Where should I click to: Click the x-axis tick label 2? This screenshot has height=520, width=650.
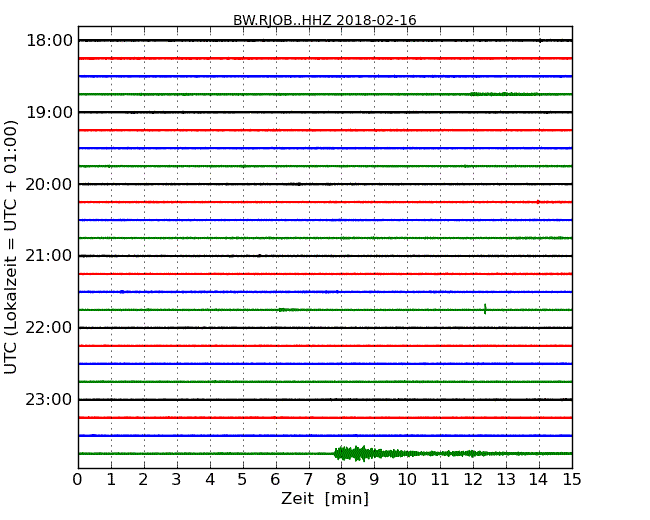(x=143, y=480)
